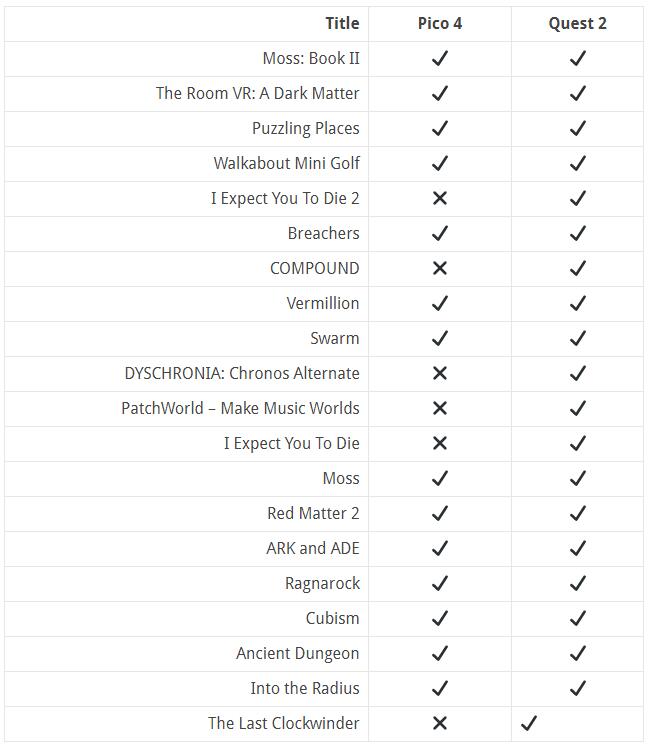
Task: Click the Pico 4 checkmark for Moss: Book II
Action: [x=439, y=59]
